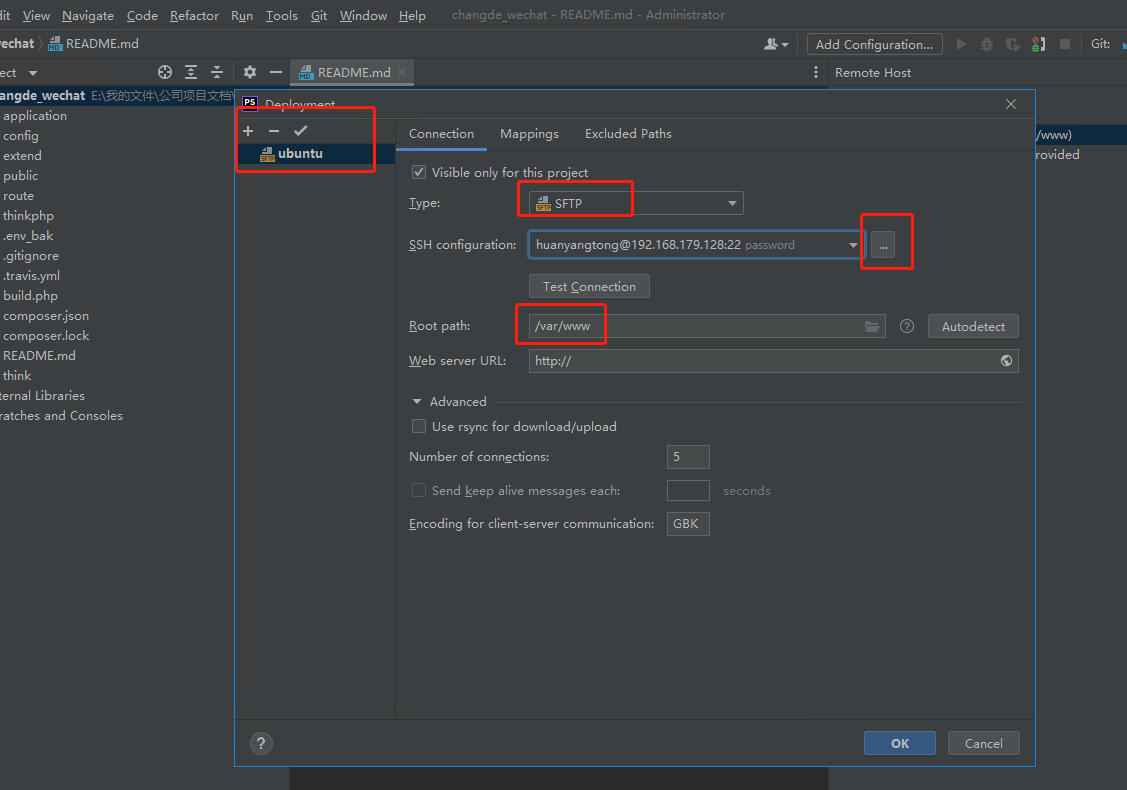Open Project panel settings gear

[249, 72]
